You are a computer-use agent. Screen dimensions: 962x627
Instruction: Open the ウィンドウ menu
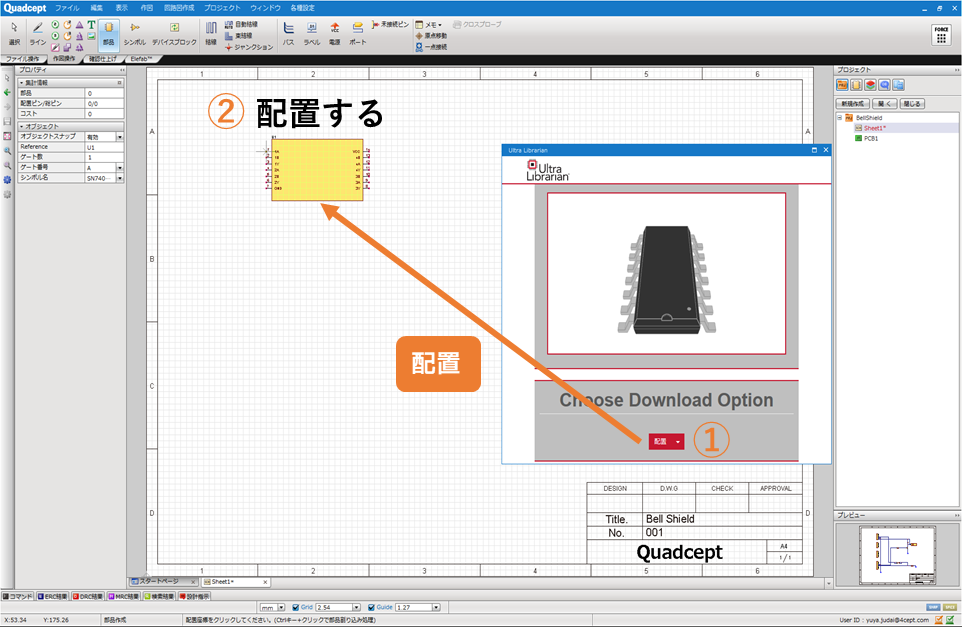(266, 8)
